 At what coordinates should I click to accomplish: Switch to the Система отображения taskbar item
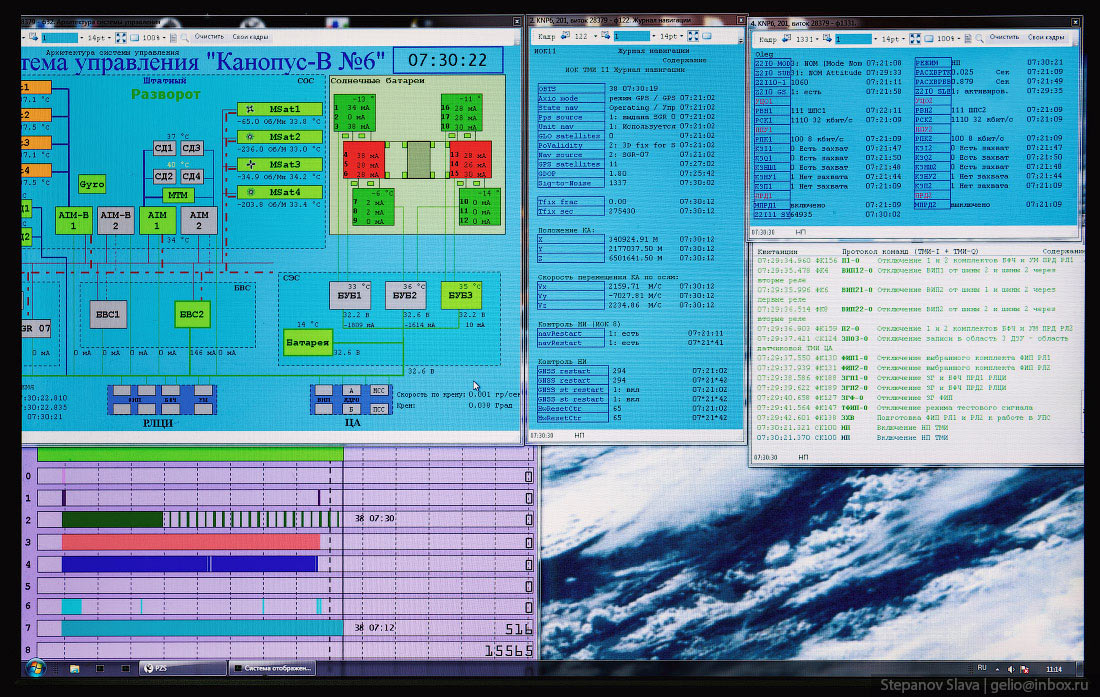[273, 667]
